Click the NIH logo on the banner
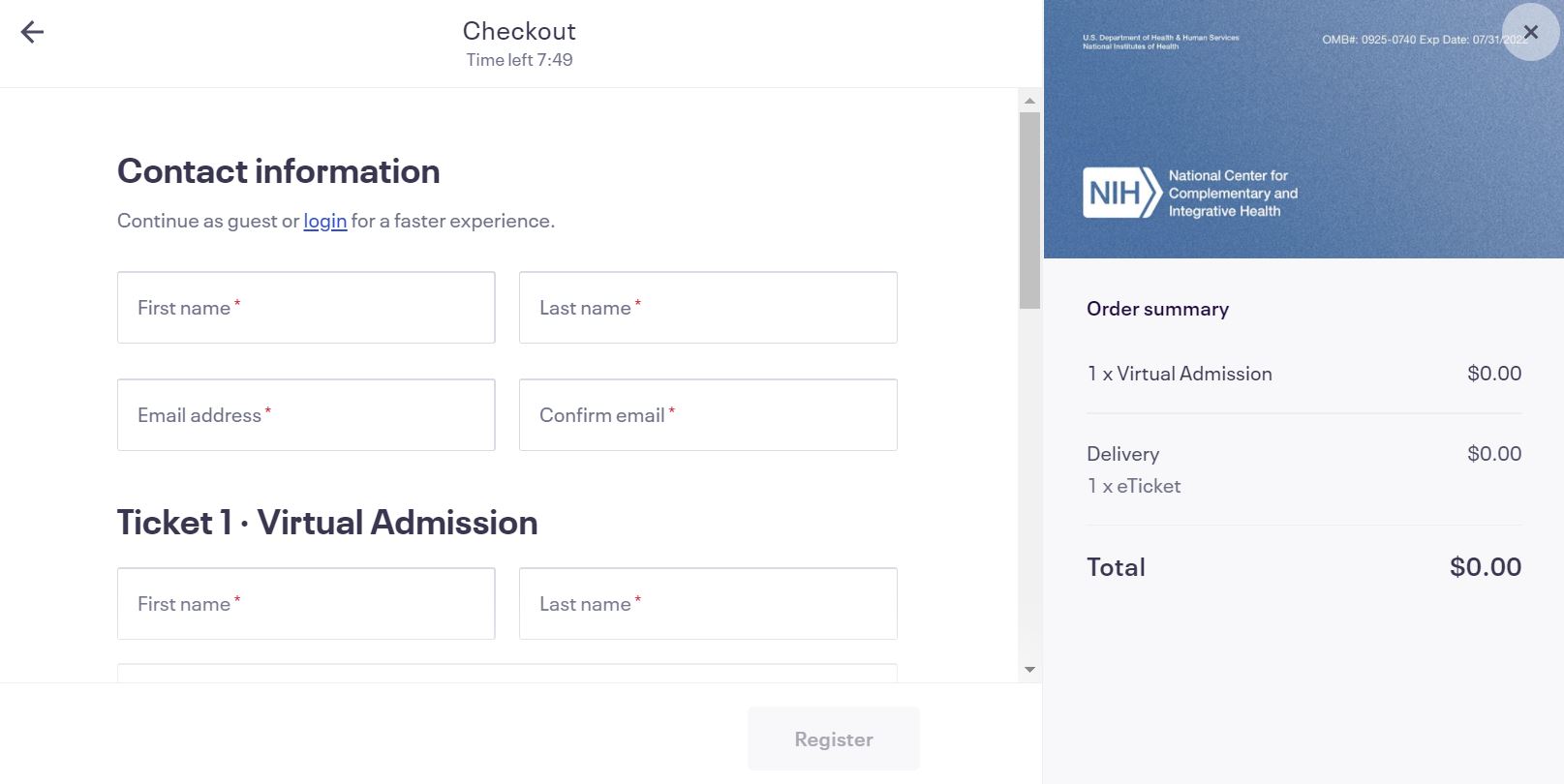Viewport: 1564px width, 784px height. 1121,193
